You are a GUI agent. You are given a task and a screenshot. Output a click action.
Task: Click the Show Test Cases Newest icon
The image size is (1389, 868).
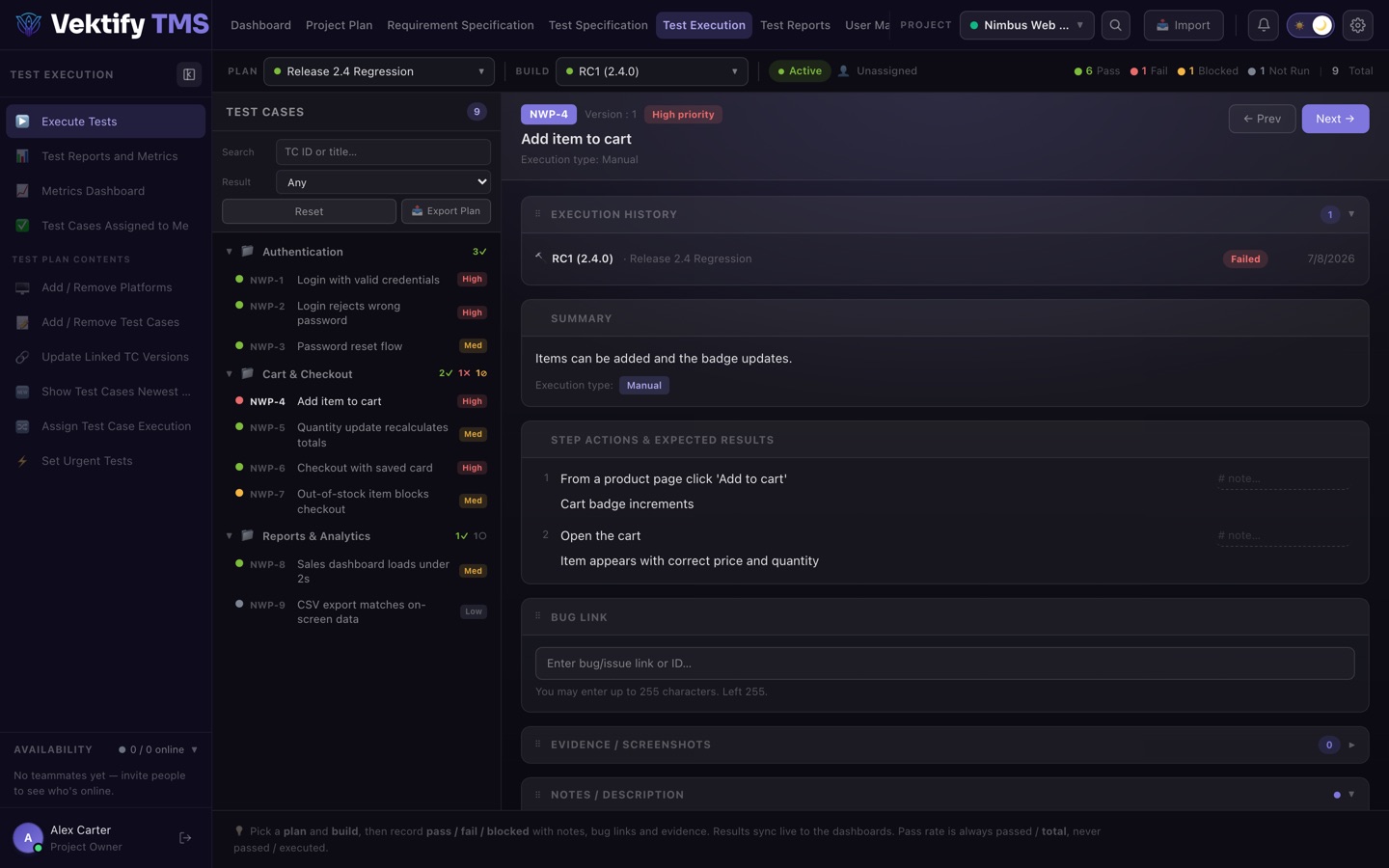[22, 392]
